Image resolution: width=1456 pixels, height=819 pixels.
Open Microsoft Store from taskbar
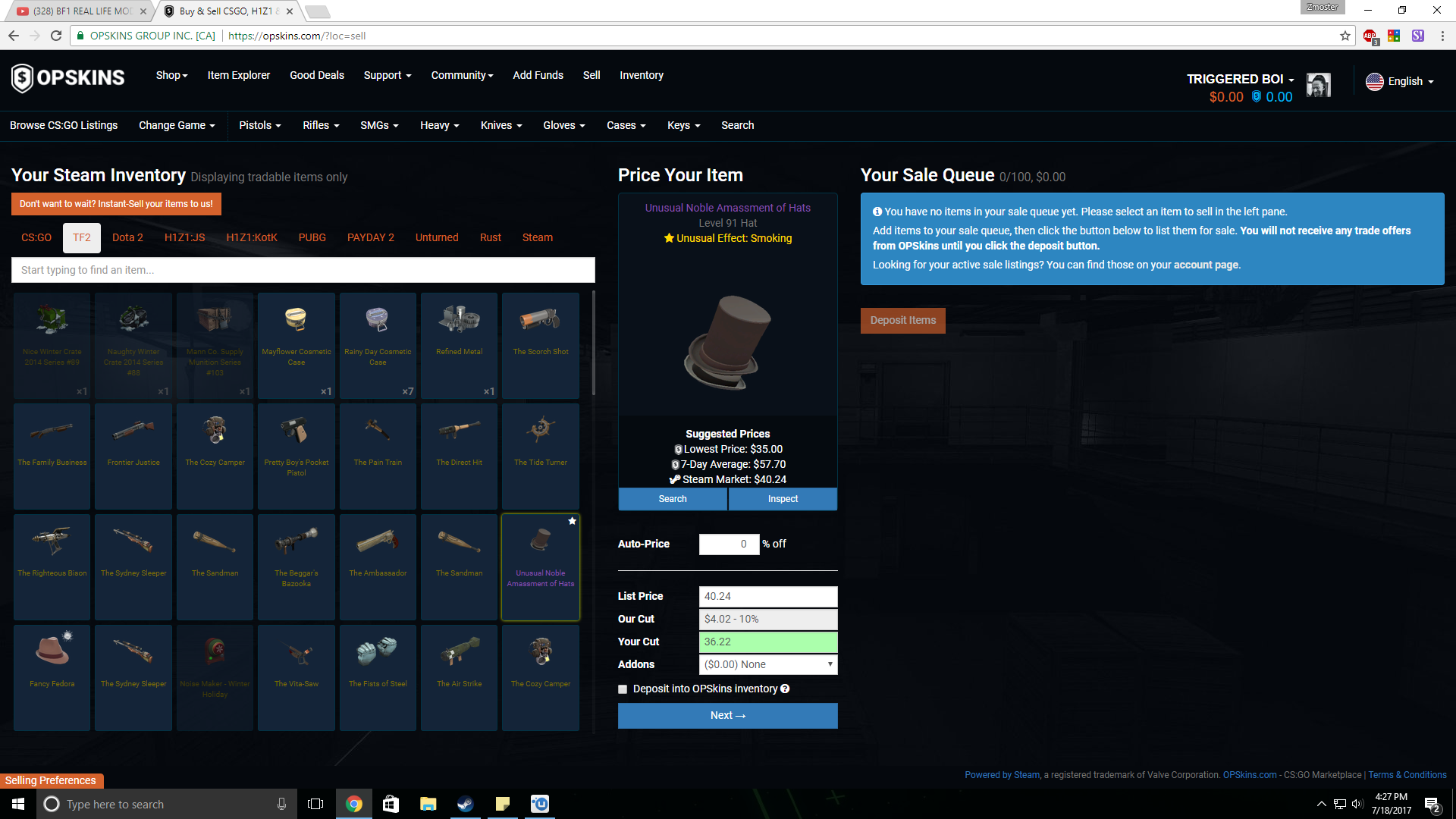(x=391, y=804)
